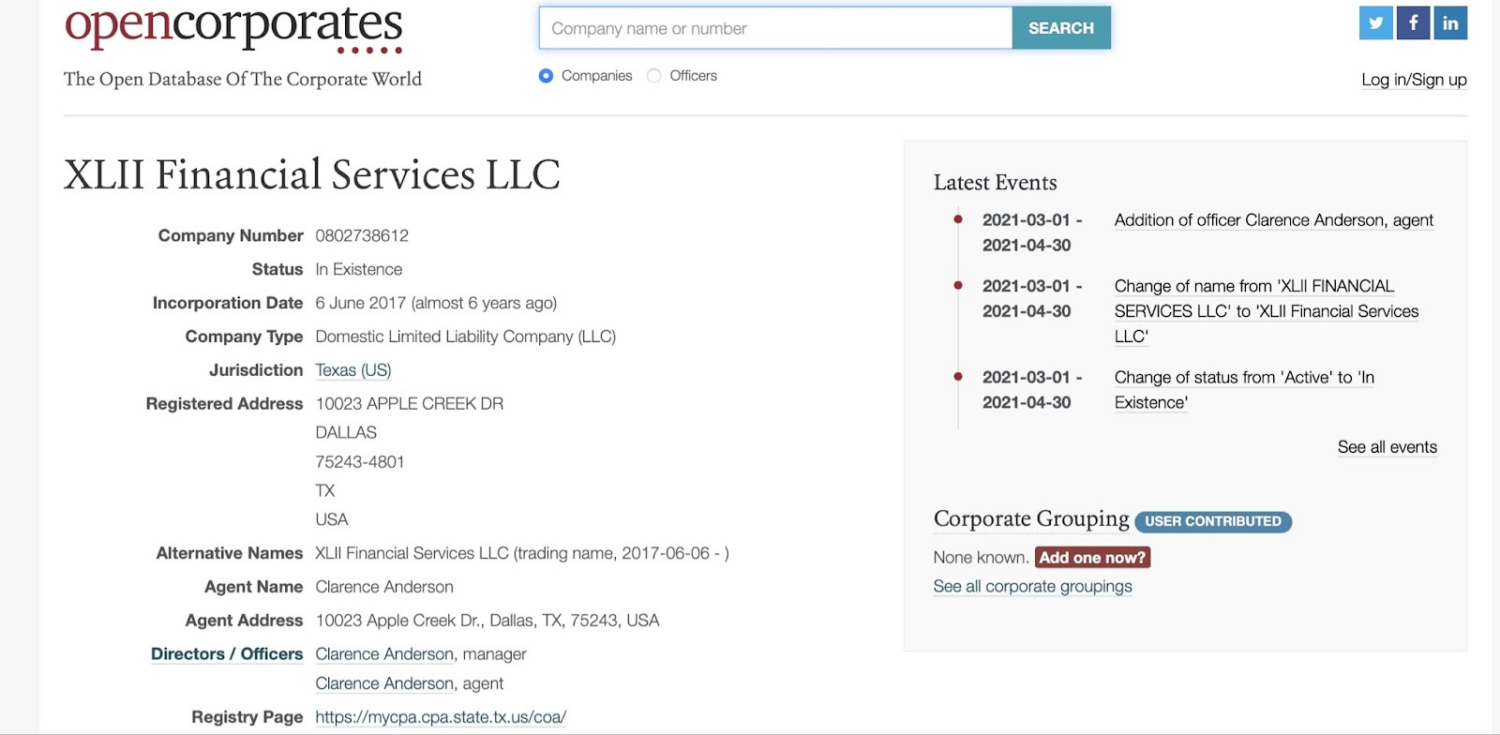This screenshot has height=735, width=1500.
Task: Click the company number 0802738612
Action: (x=362, y=236)
